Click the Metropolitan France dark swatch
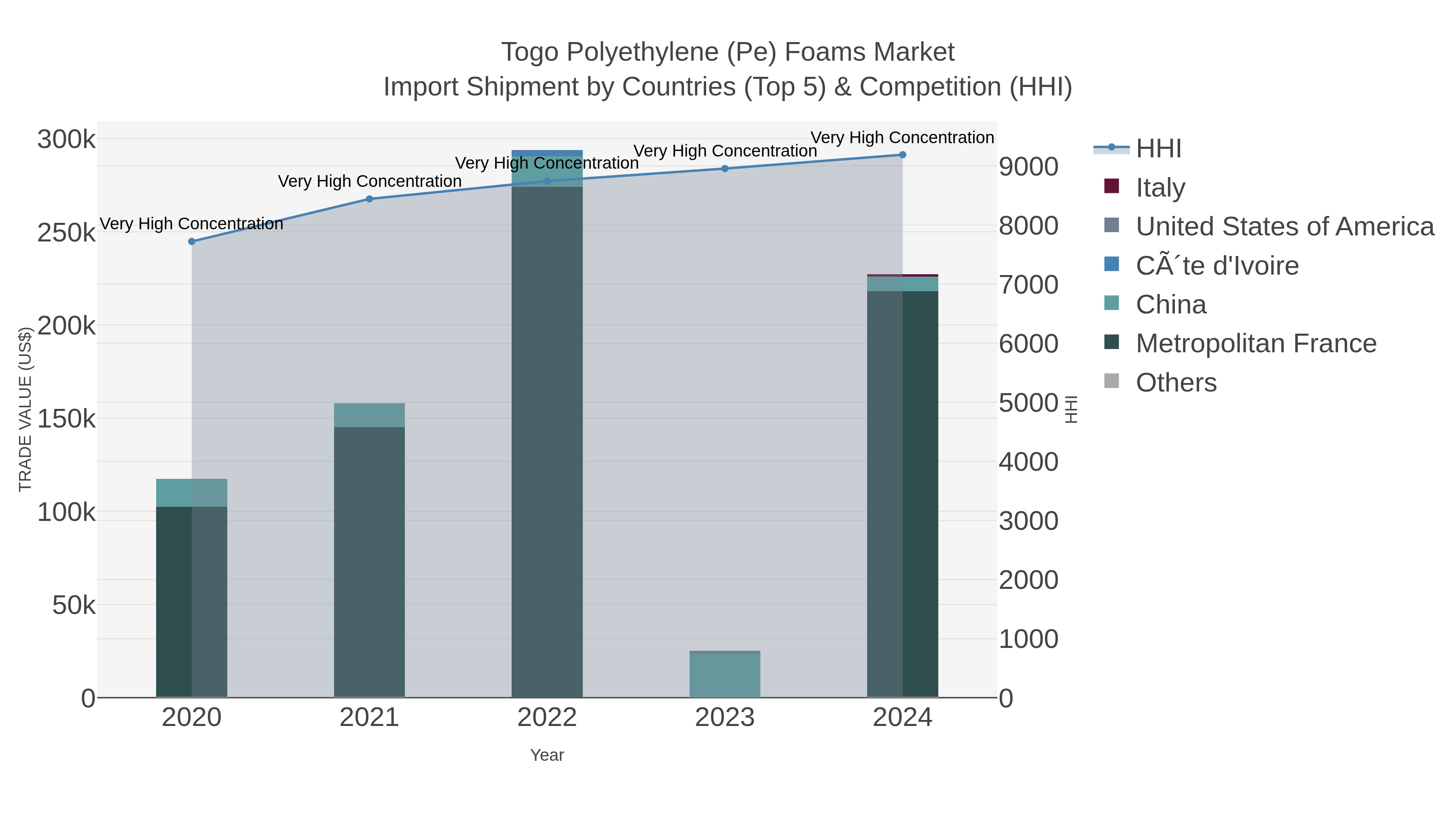The width and height of the screenshot is (1456, 819). (1111, 342)
